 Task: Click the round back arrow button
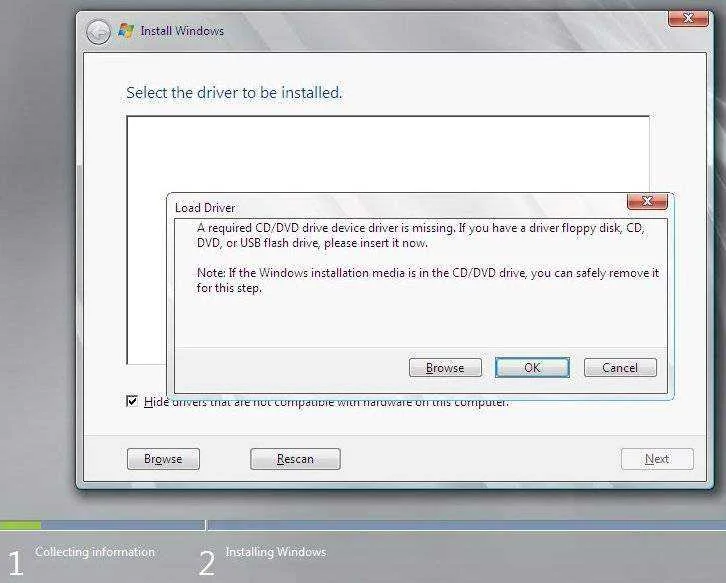(98, 32)
